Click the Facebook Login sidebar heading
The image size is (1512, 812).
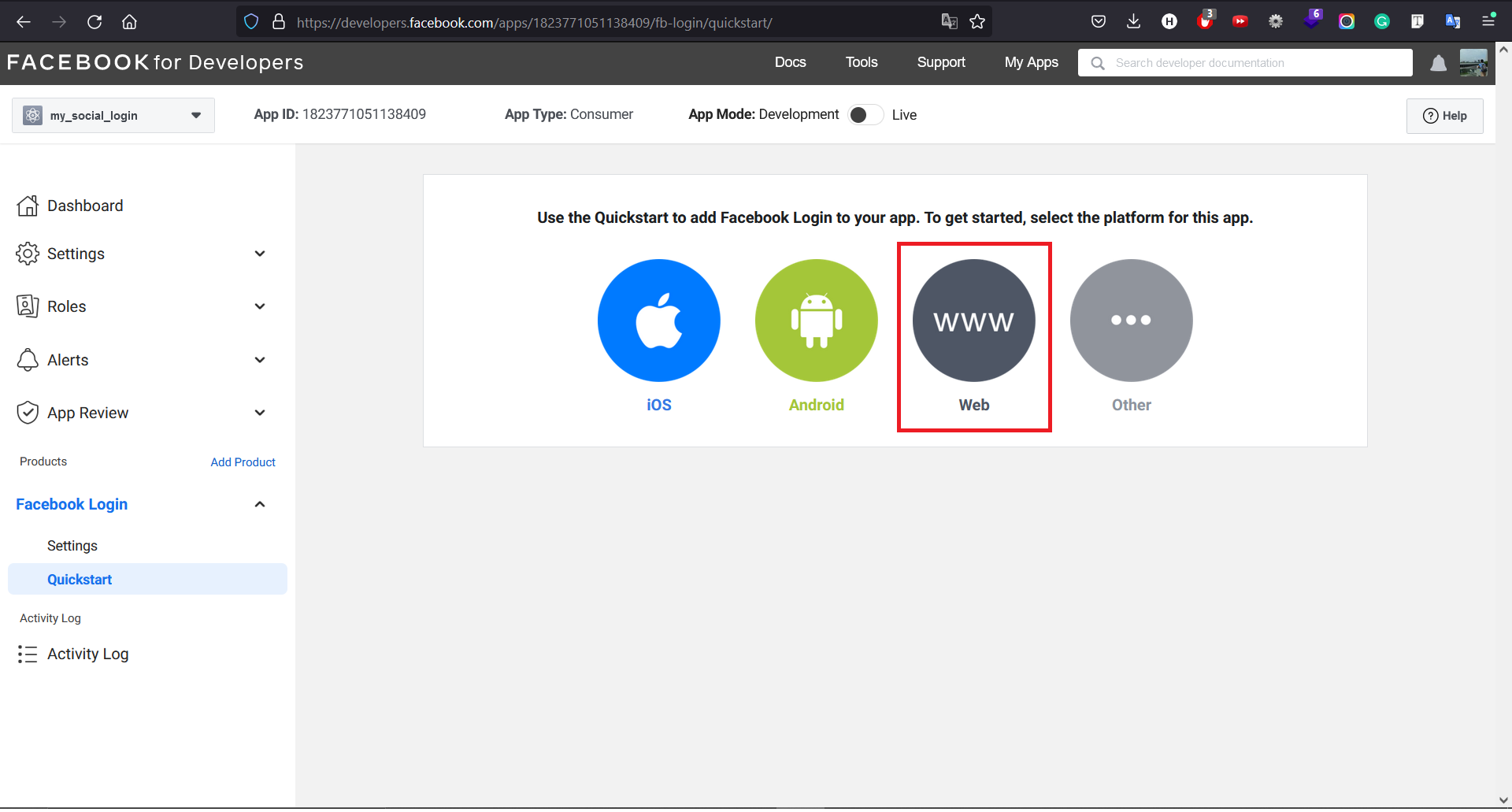coord(72,504)
